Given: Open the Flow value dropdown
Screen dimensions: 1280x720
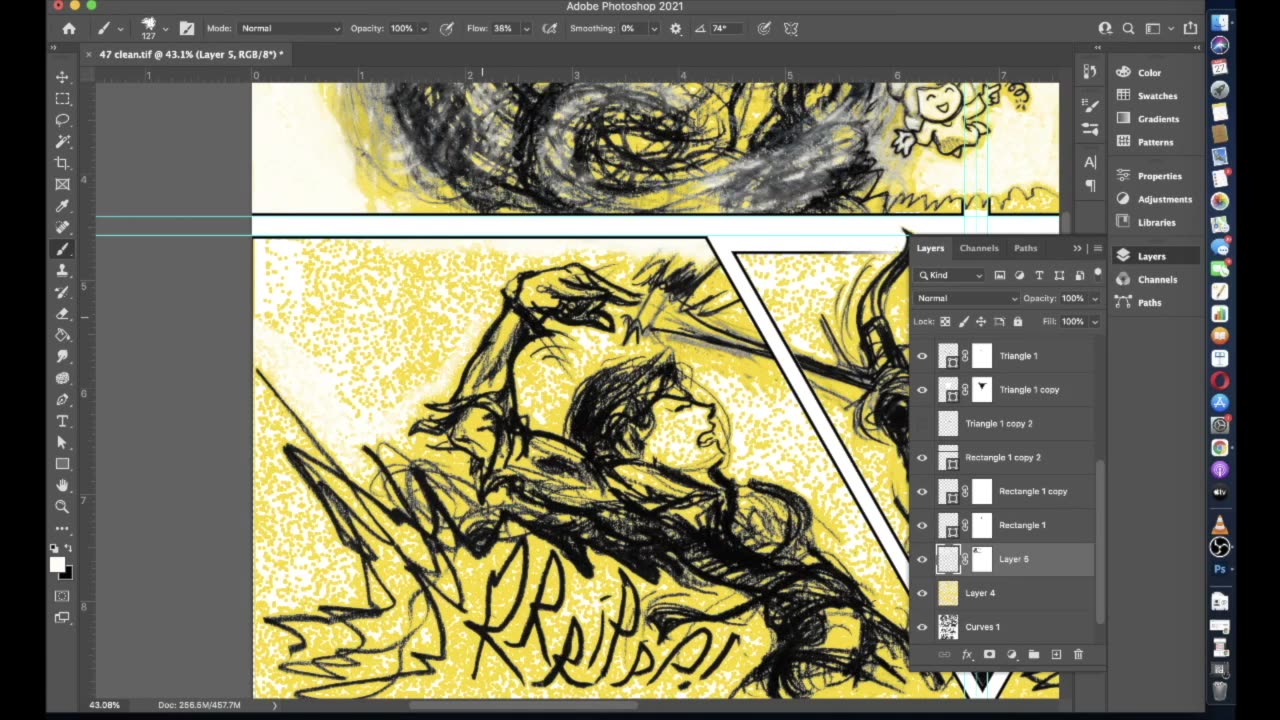Looking at the screenshot, I should click(x=526, y=28).
